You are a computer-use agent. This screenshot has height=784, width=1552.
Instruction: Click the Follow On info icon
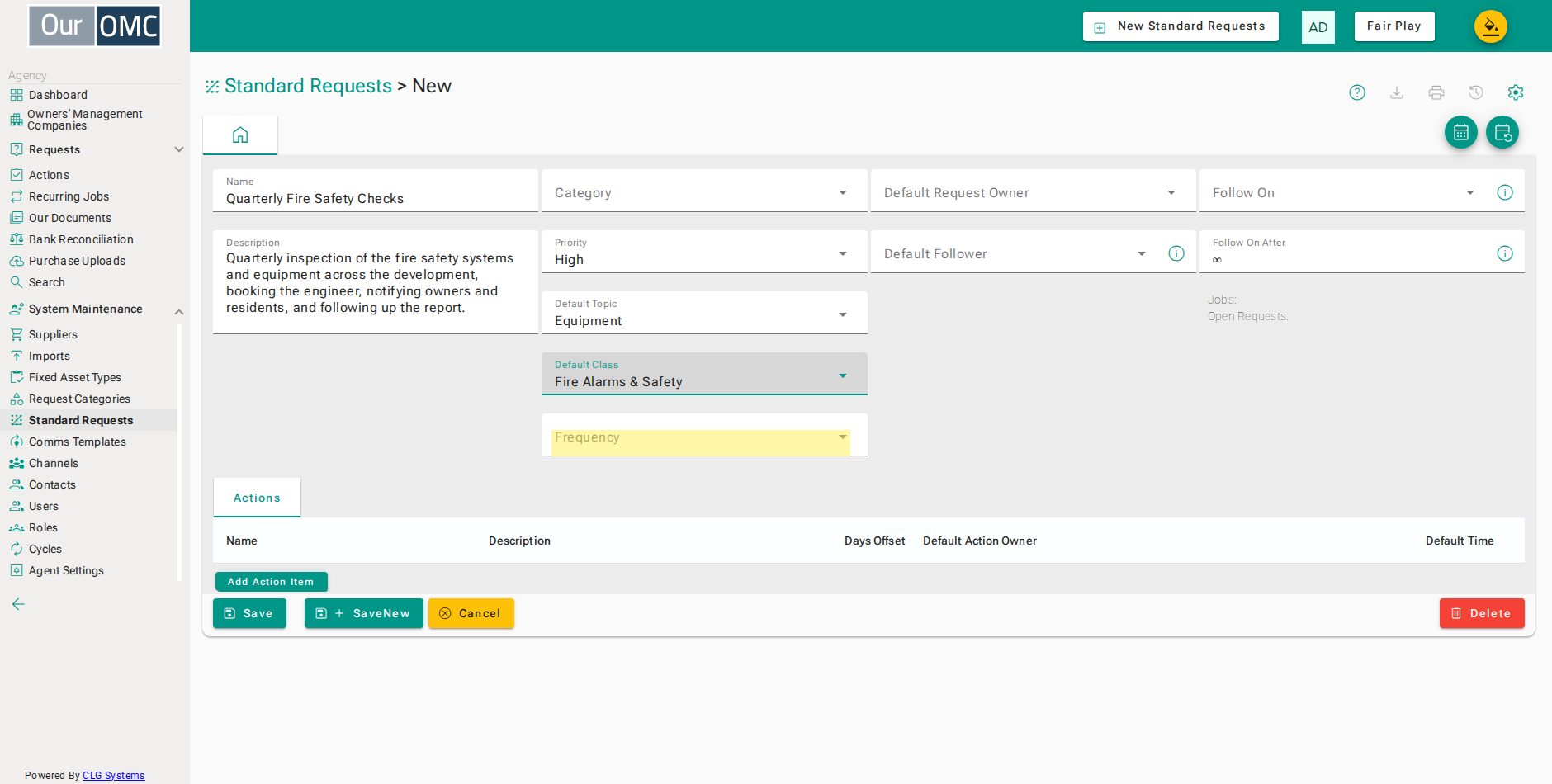click(1505, 192)
